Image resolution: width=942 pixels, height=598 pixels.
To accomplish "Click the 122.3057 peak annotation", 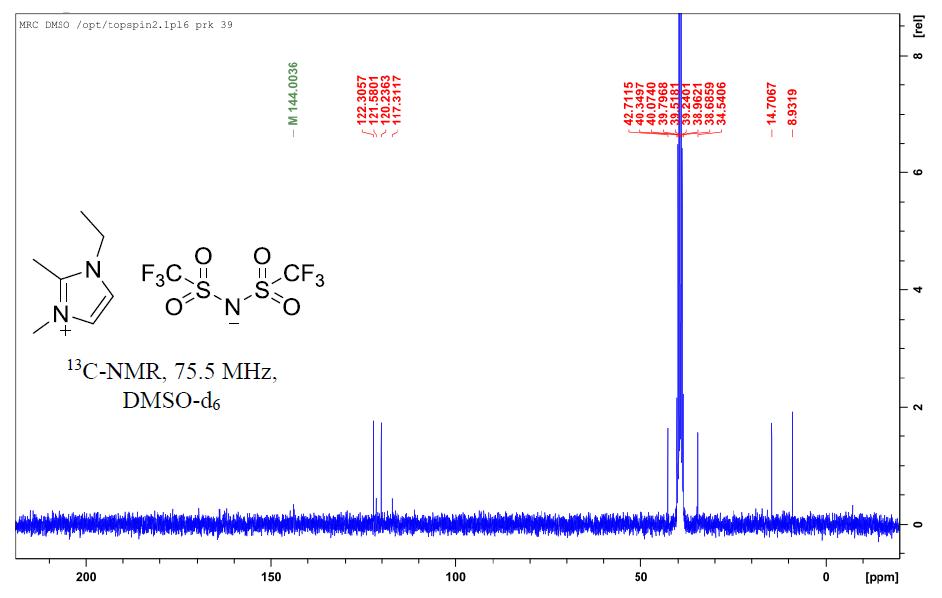I will (362, 98).
